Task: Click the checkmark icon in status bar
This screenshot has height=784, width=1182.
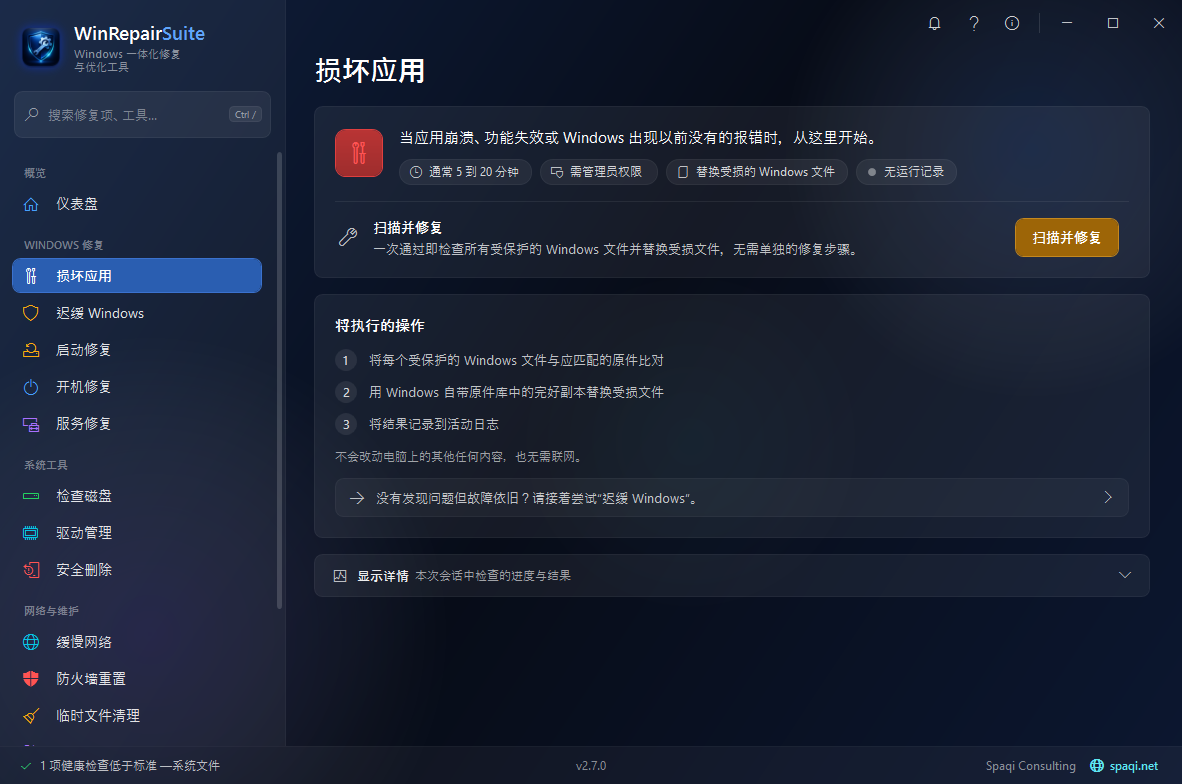Action: (26, 766)
